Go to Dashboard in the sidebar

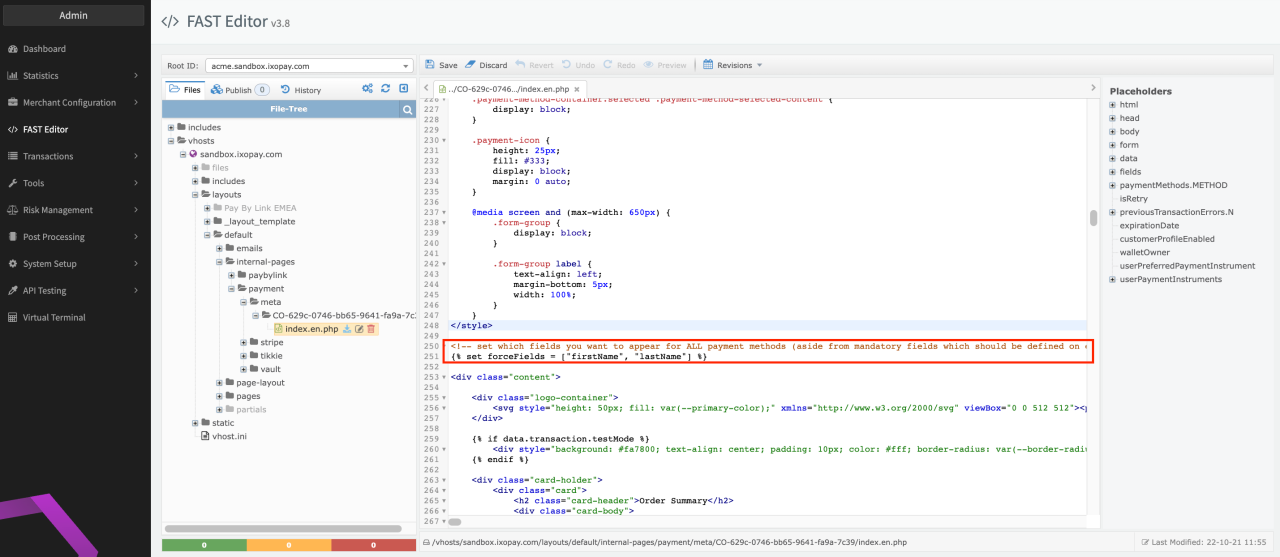(x=44, y=48)
